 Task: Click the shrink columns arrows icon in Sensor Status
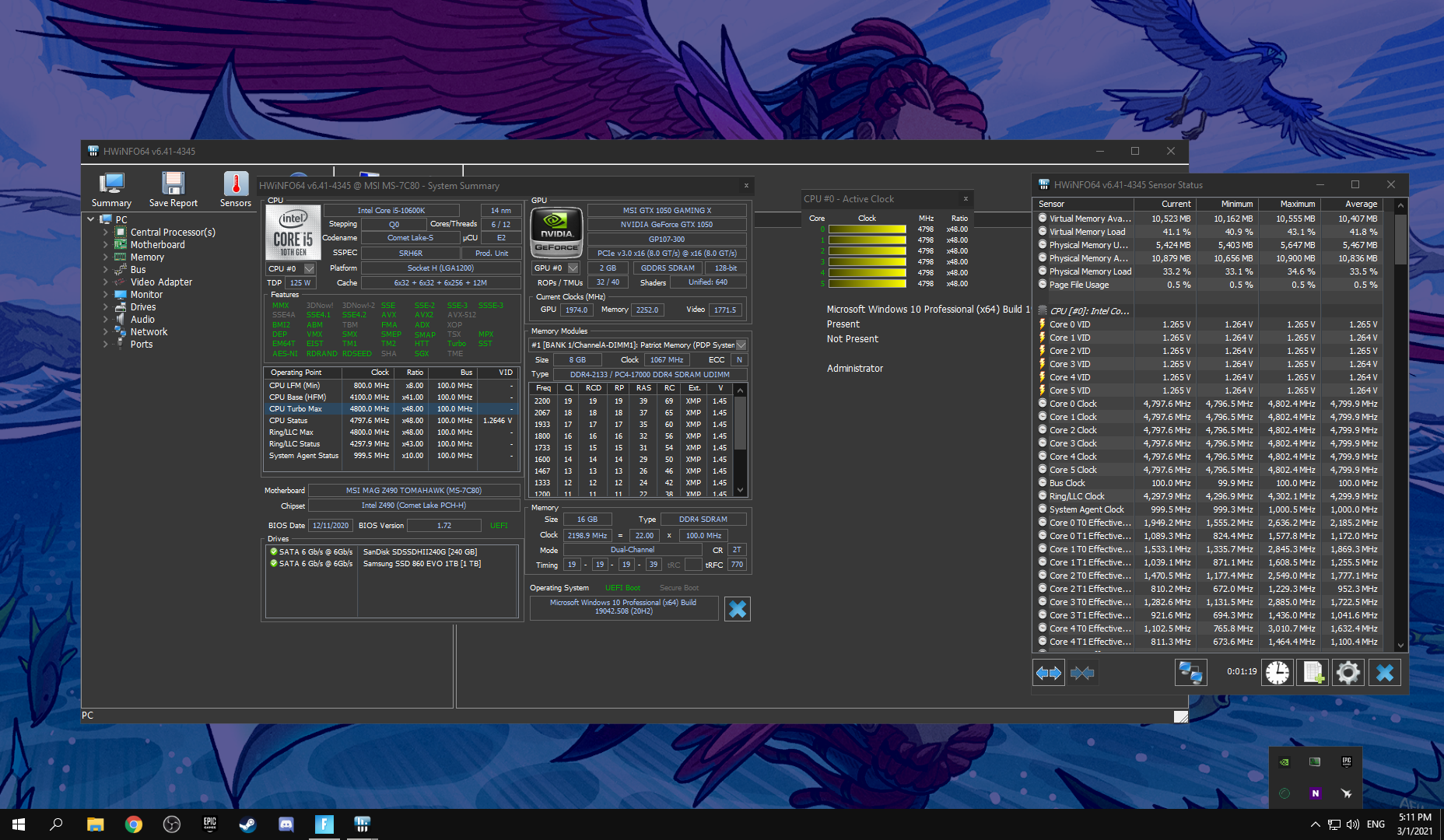pos(1082,673)
